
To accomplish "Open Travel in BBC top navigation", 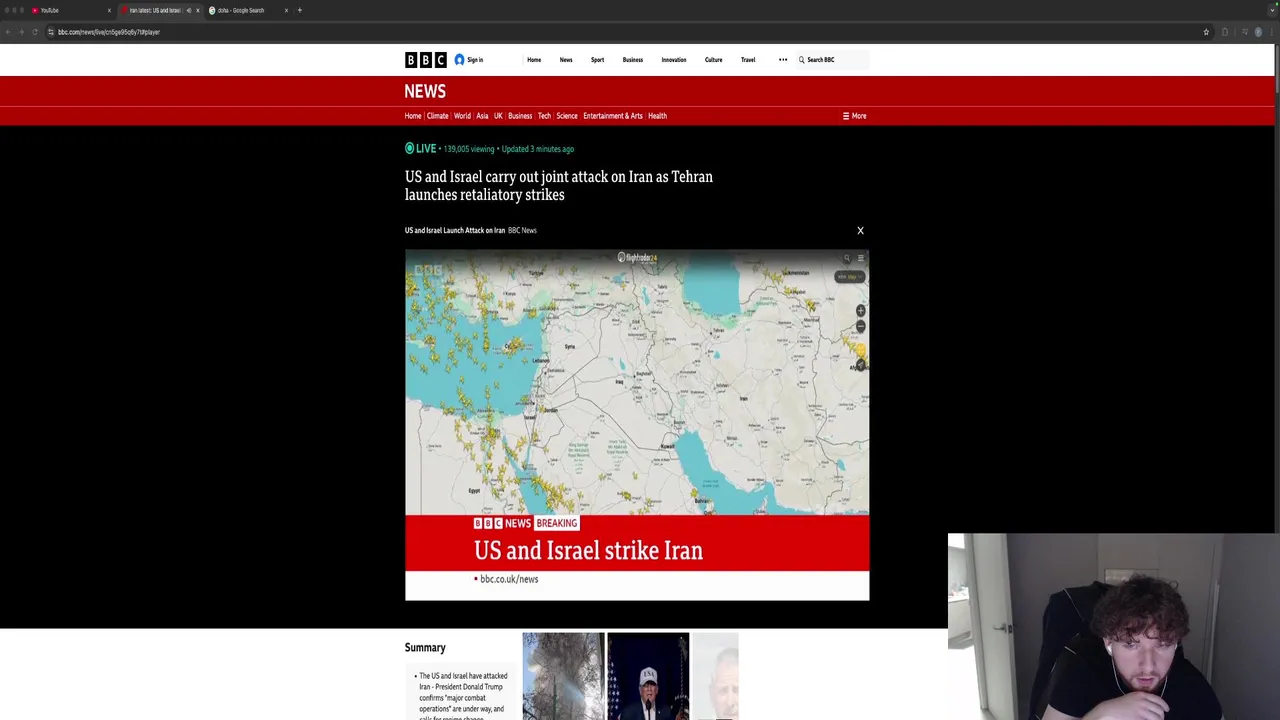I will point(748,60).
